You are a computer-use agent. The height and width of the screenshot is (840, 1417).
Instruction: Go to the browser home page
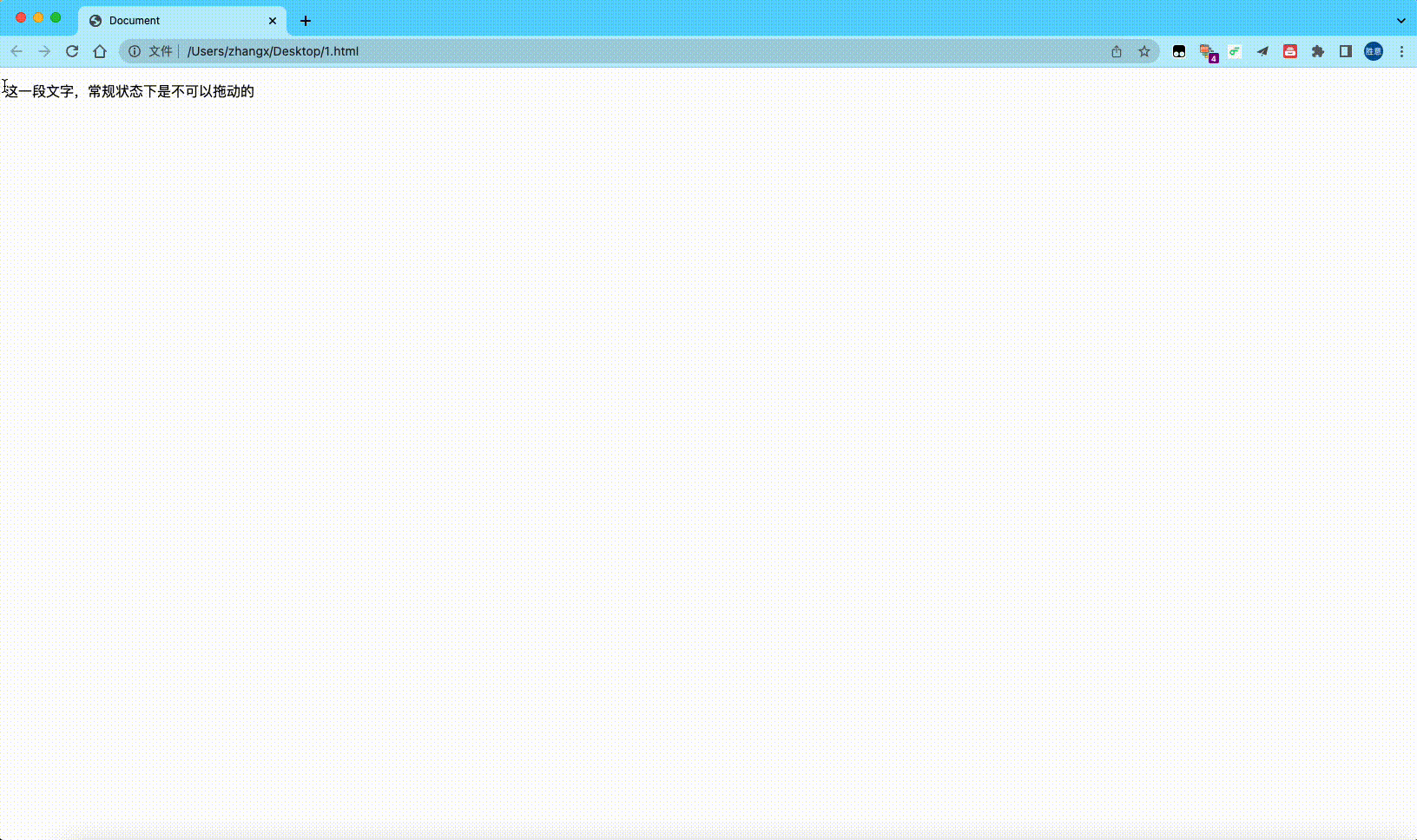pos(100,51)
